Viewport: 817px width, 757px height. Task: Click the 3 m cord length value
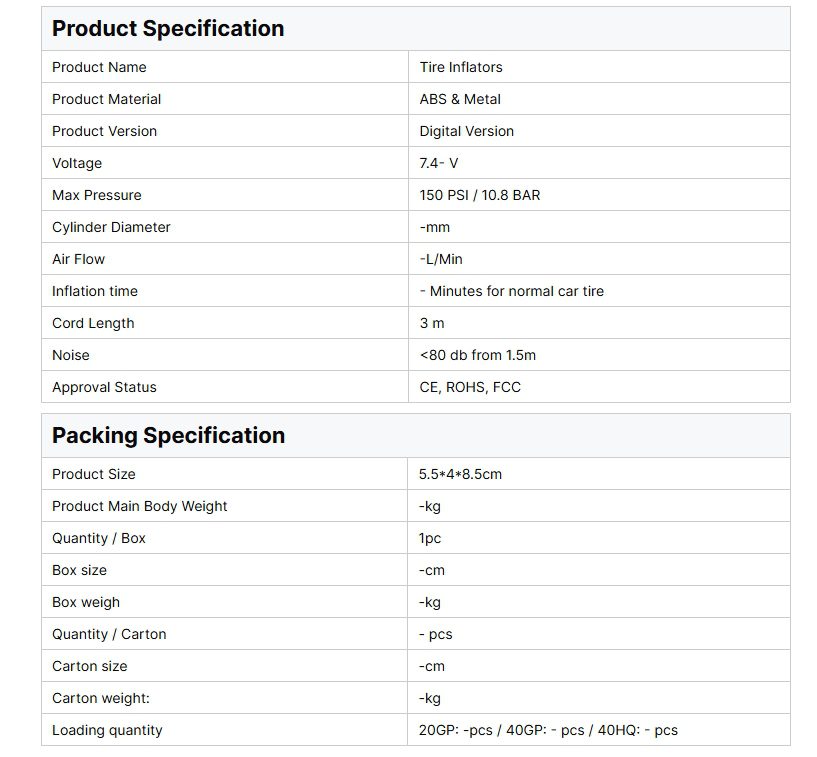pyautogui.click(x=432, y=323)
